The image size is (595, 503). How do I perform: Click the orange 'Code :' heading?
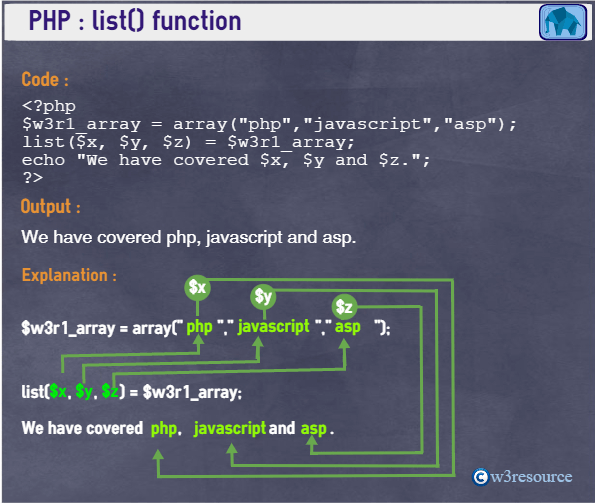45,80
